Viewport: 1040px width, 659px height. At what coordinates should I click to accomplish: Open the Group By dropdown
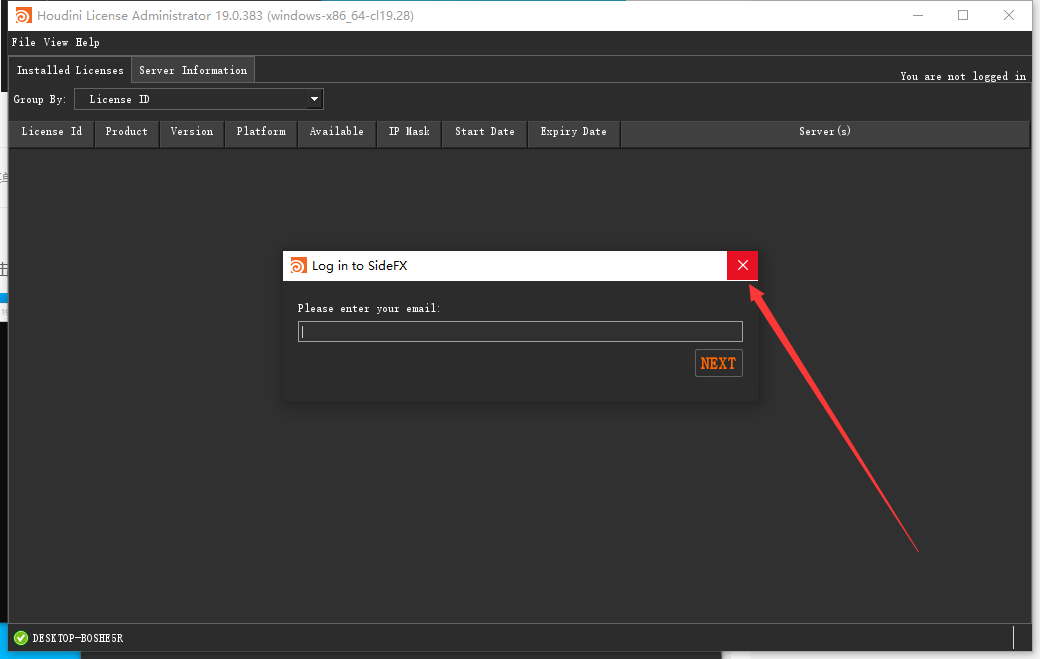(199, 99)
